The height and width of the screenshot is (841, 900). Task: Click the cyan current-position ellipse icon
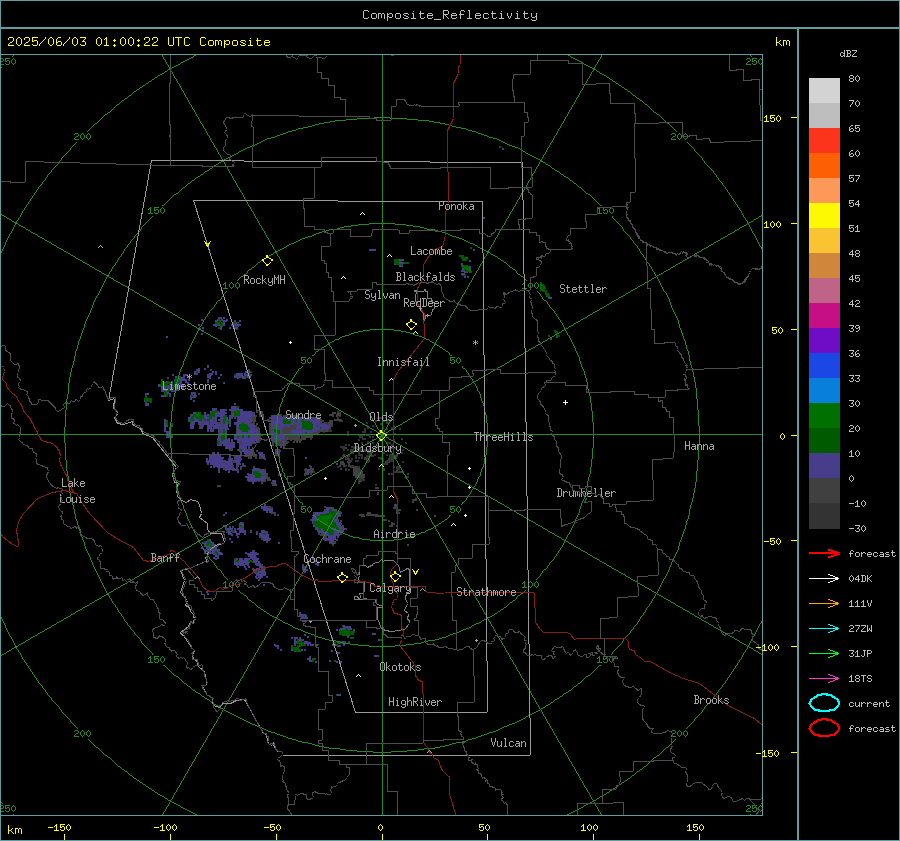click(824, 703)
